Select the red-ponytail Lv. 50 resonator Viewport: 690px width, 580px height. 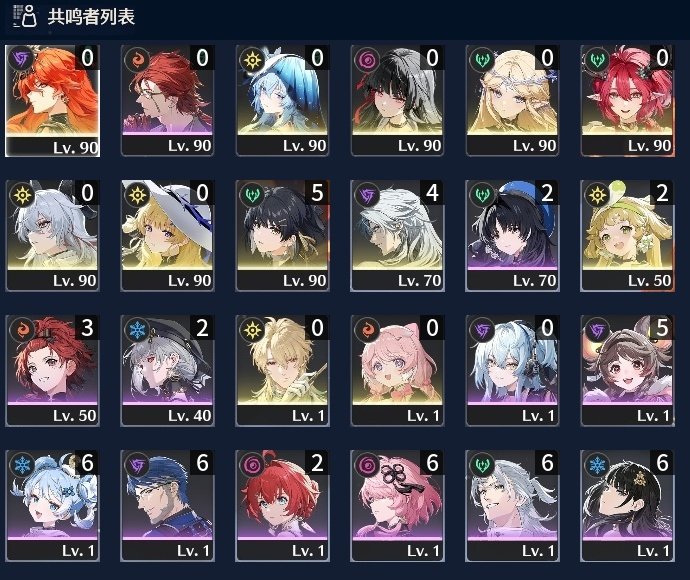pyautogui.click(x=52, y=371)
